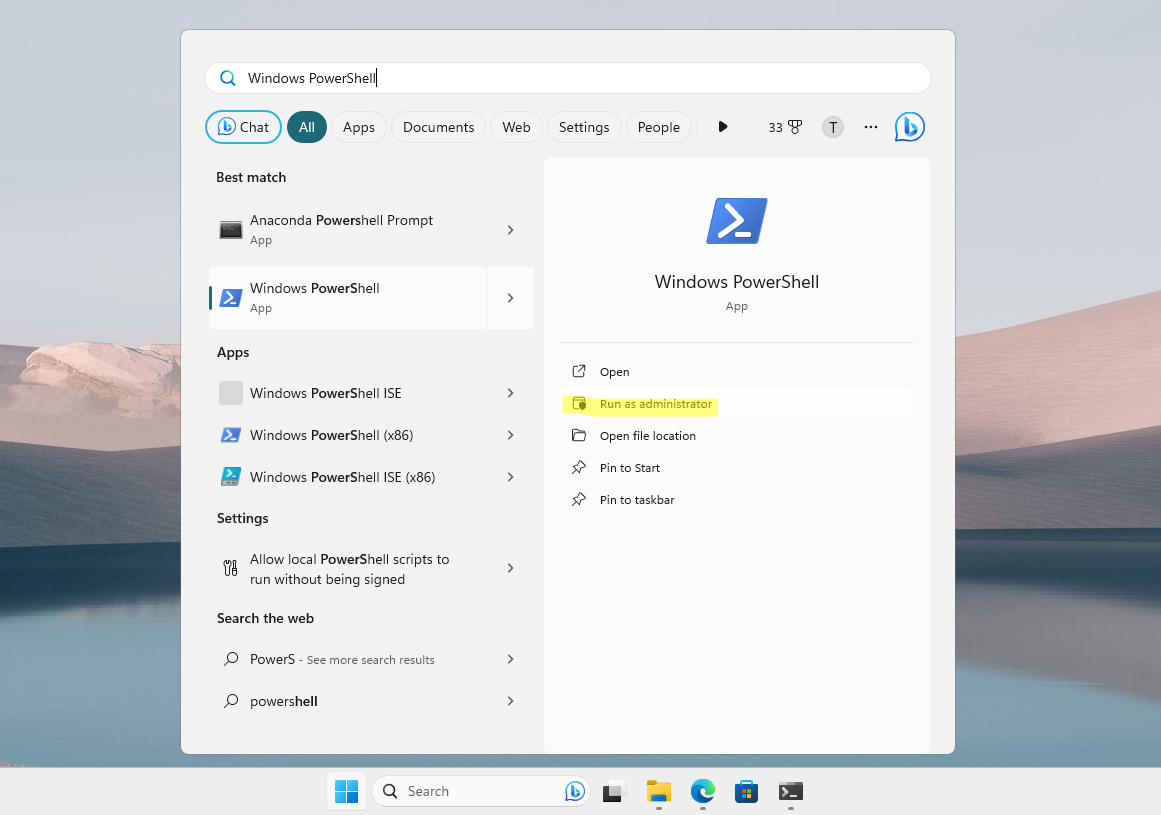Click the Windows PowerShell ISE (x86) icon

(x=230, y=477)
